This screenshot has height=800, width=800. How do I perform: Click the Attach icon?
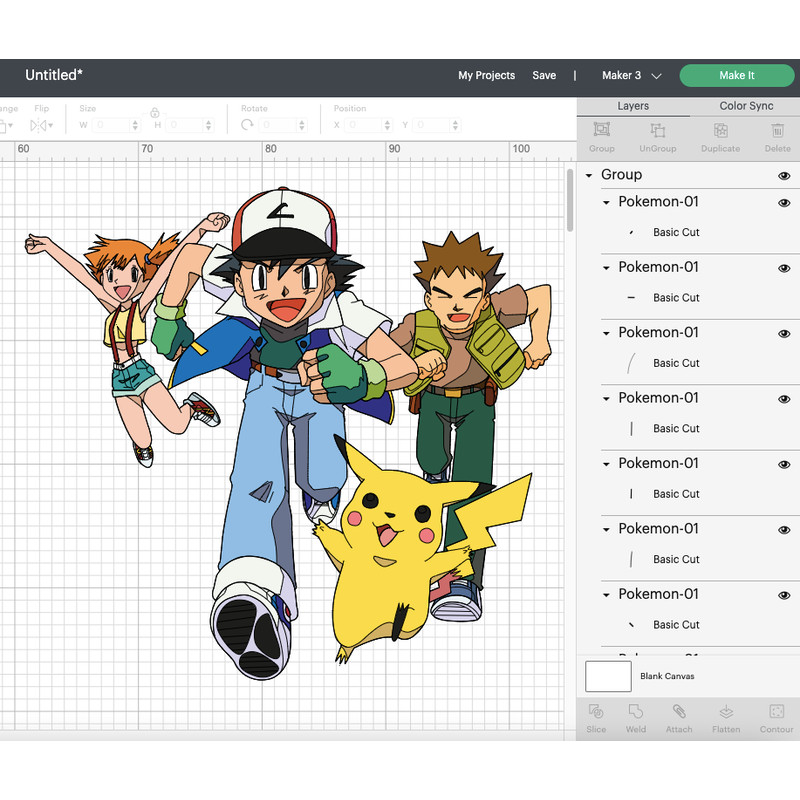[x=679, y=718]
